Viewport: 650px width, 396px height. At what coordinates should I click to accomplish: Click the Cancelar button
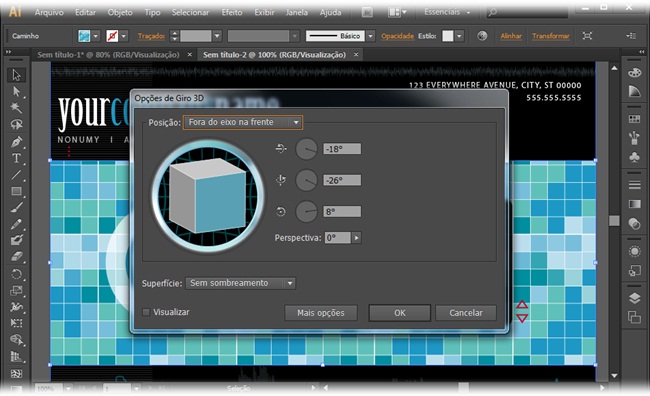click(466, 313)
